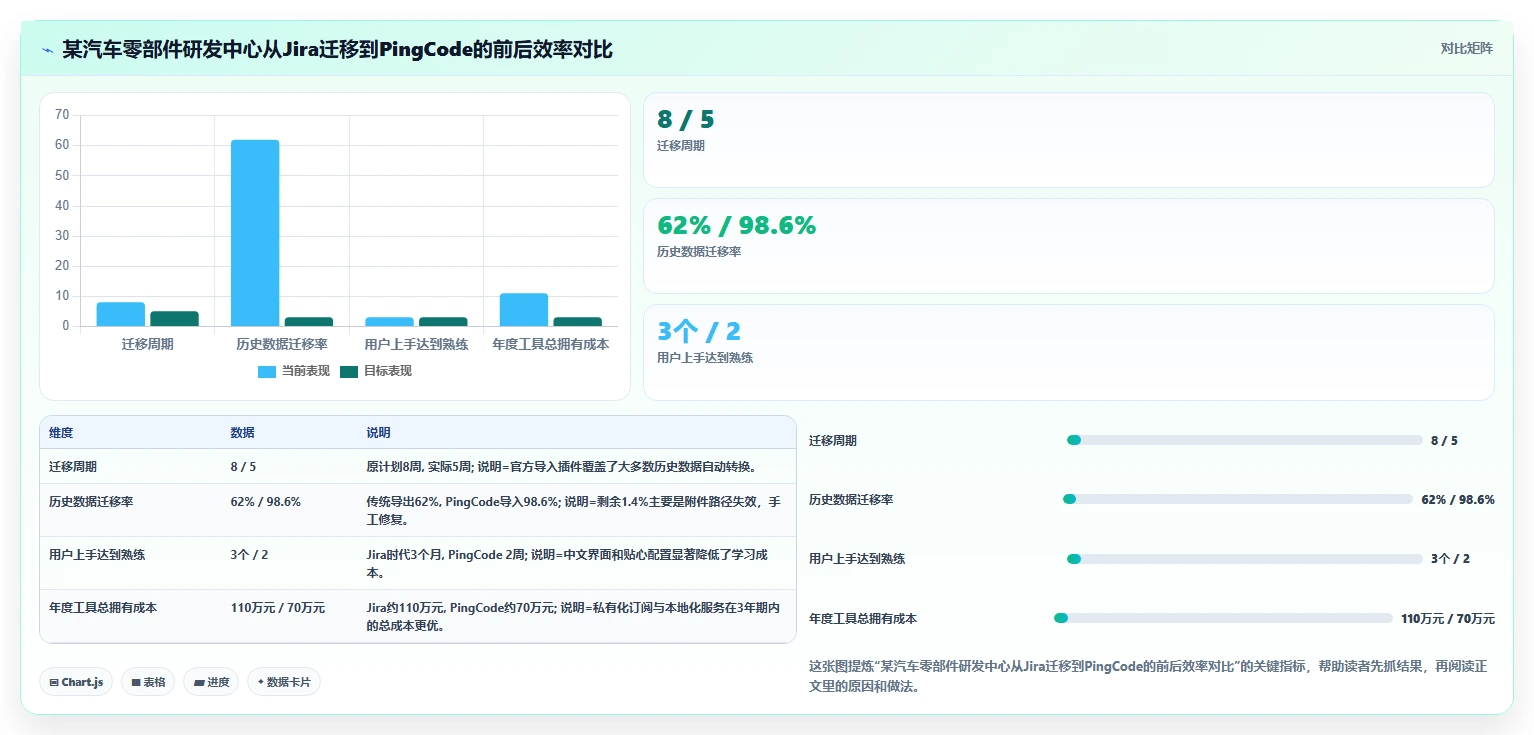
Task: Click the 迁移周期 chart axis label
Action: [147, 344]
